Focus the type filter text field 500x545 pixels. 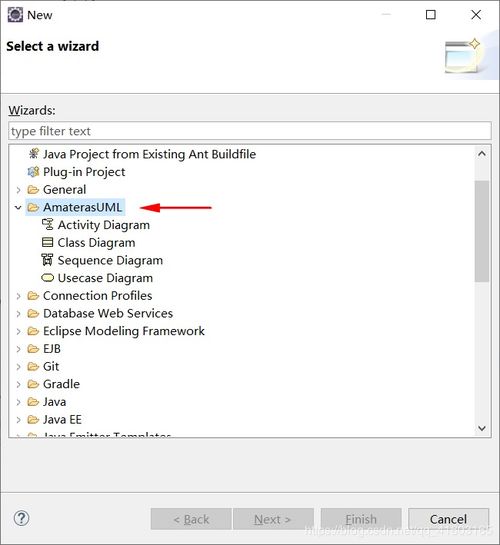click(249, 131)
